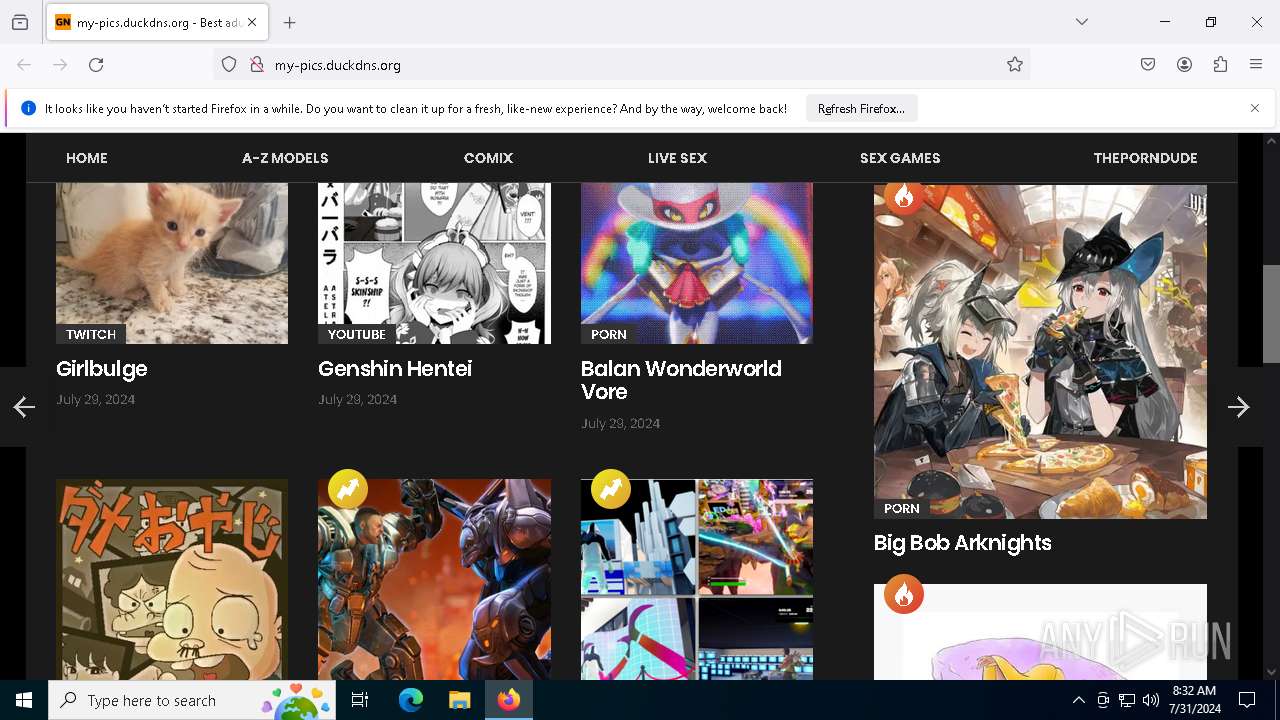This screenshot has height=720, width=1280.
Task: Click the July 29, 2024 date under Girlbulge
Action: coord(96,399)
